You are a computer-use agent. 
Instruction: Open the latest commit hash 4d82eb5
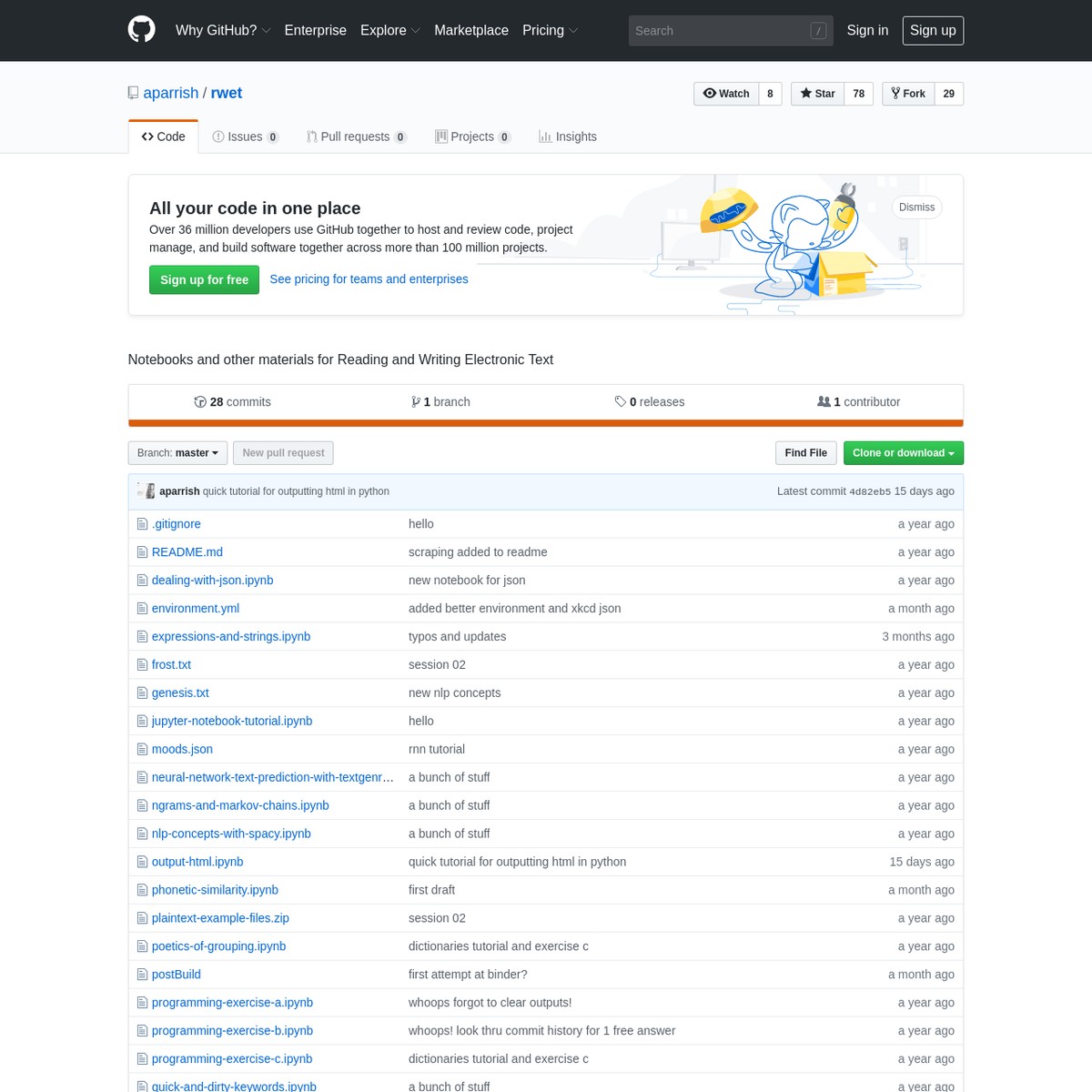(x=870, y=491)
